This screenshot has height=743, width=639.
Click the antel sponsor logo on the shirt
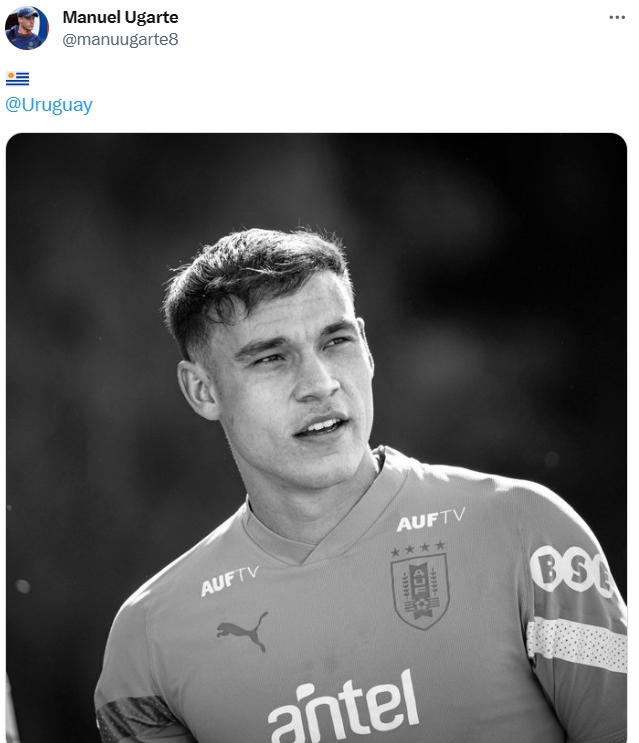point(343,704)
